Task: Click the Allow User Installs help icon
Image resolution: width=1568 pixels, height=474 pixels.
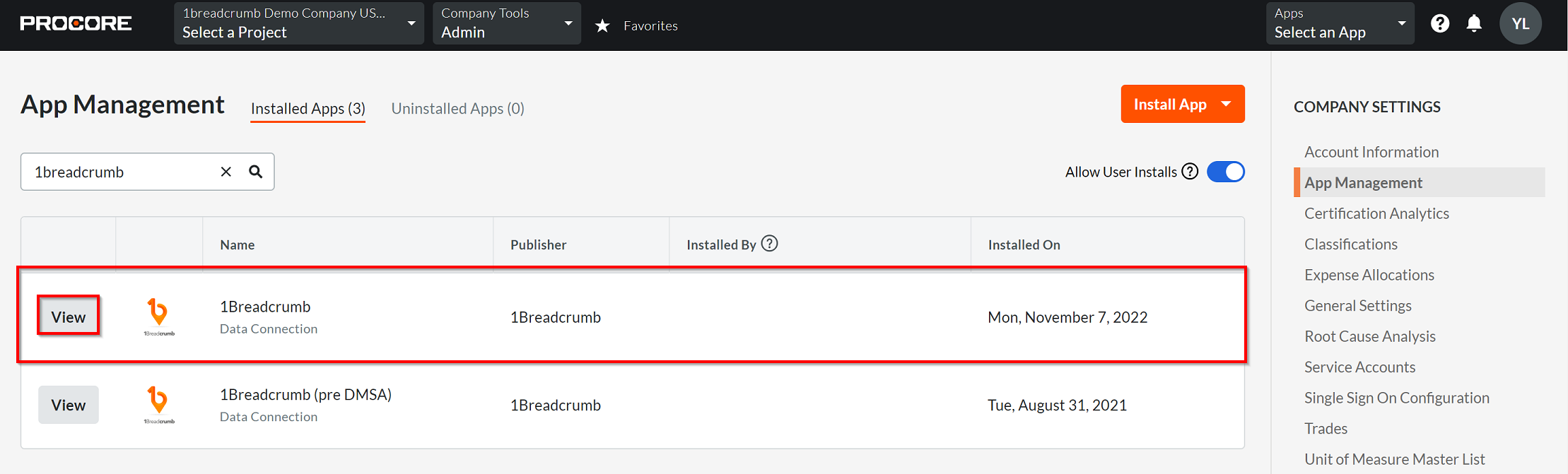Action: click(1190, 172)
